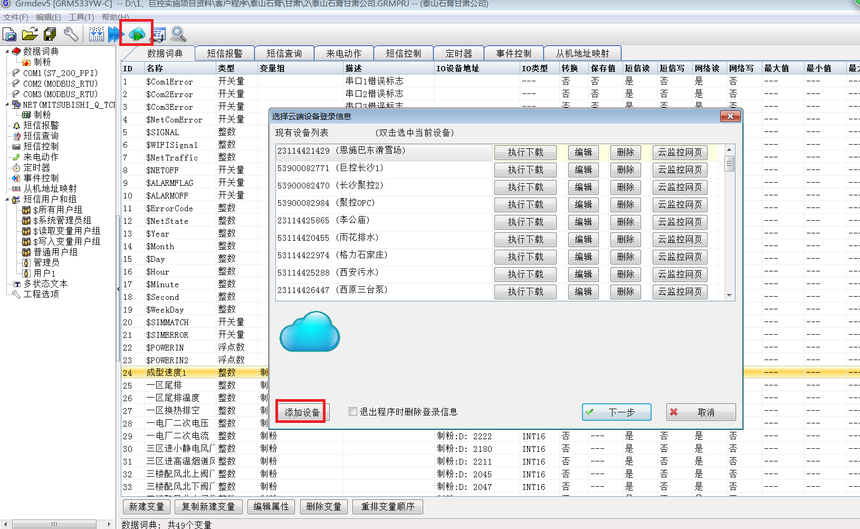This screenshot has height=529, width=860.
Task: Select 管理员 user in the tree
Action: pos(46,263)
